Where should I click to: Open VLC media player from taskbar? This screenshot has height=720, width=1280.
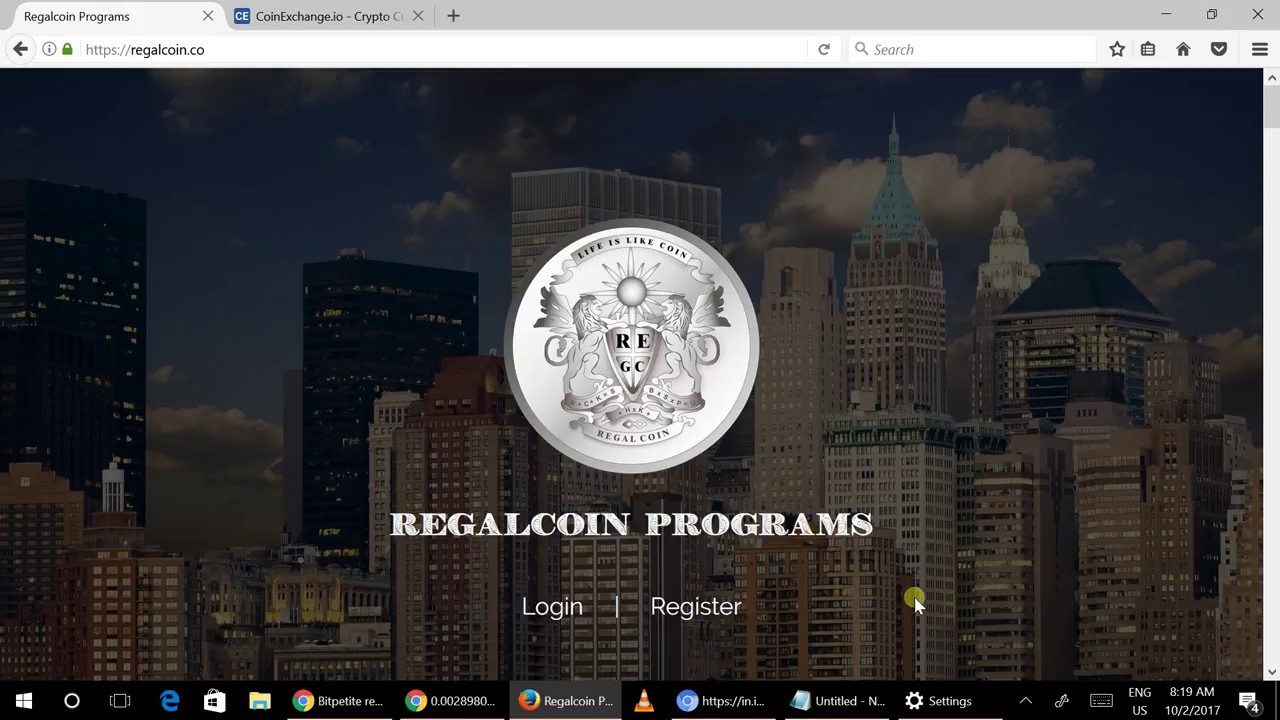pos(644,701)
